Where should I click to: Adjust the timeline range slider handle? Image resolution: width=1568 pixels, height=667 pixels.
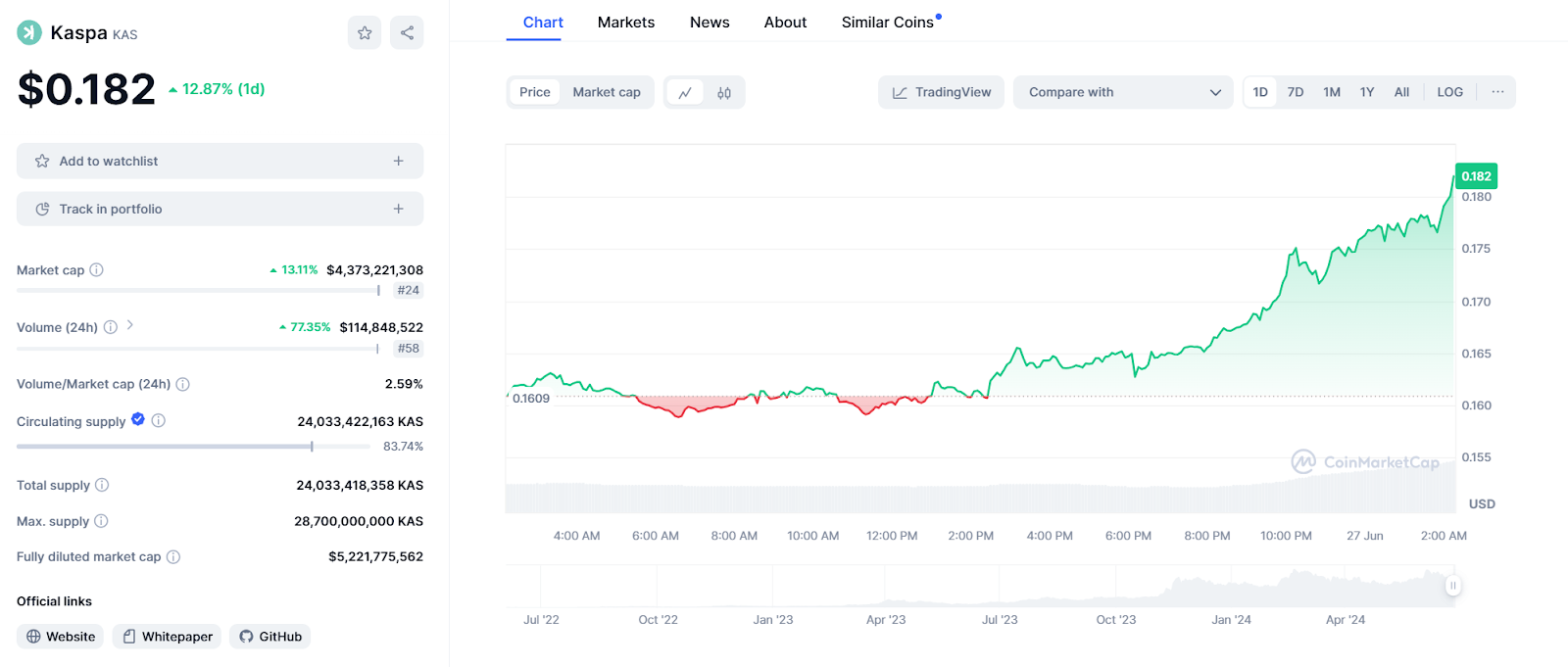click(x=1453, y=586)
